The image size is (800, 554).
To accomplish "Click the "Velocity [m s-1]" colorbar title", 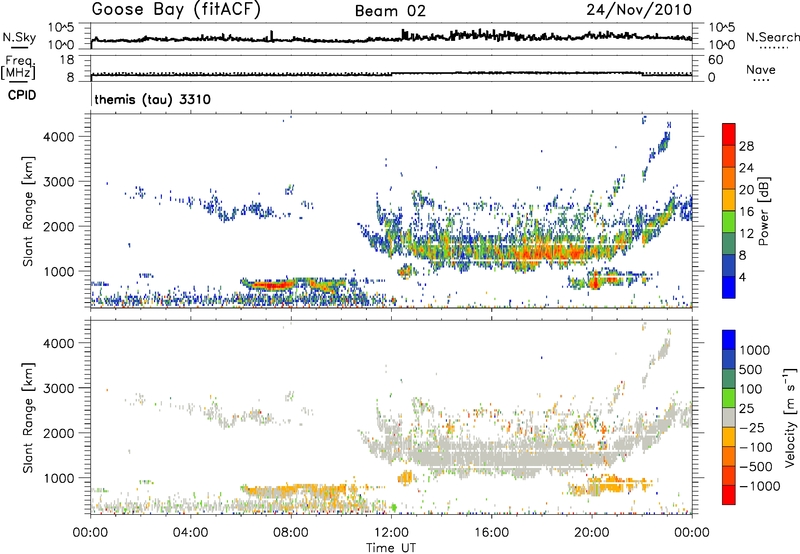I will click(x=790, y=417).
